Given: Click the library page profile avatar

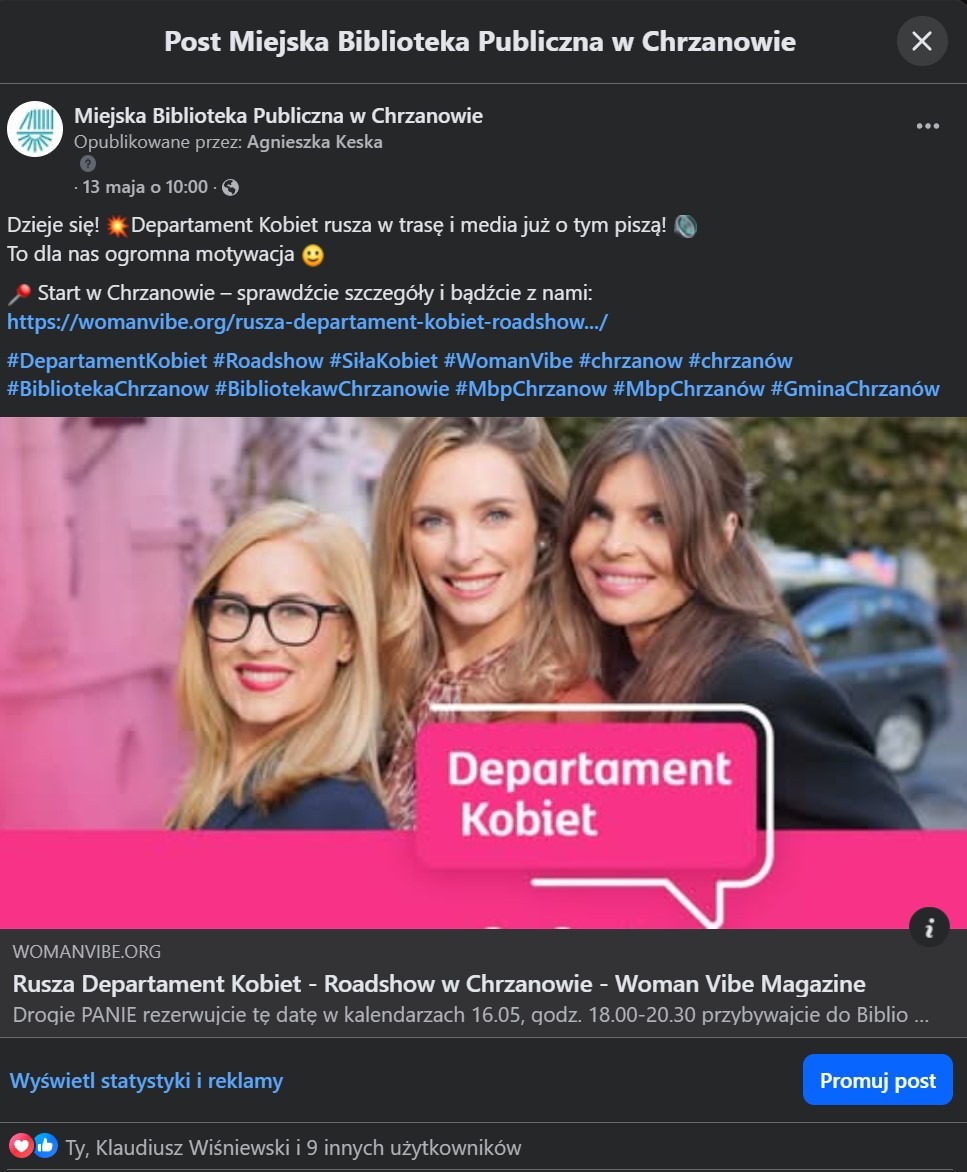Looking at the screenshot, I should coord(34,129).
